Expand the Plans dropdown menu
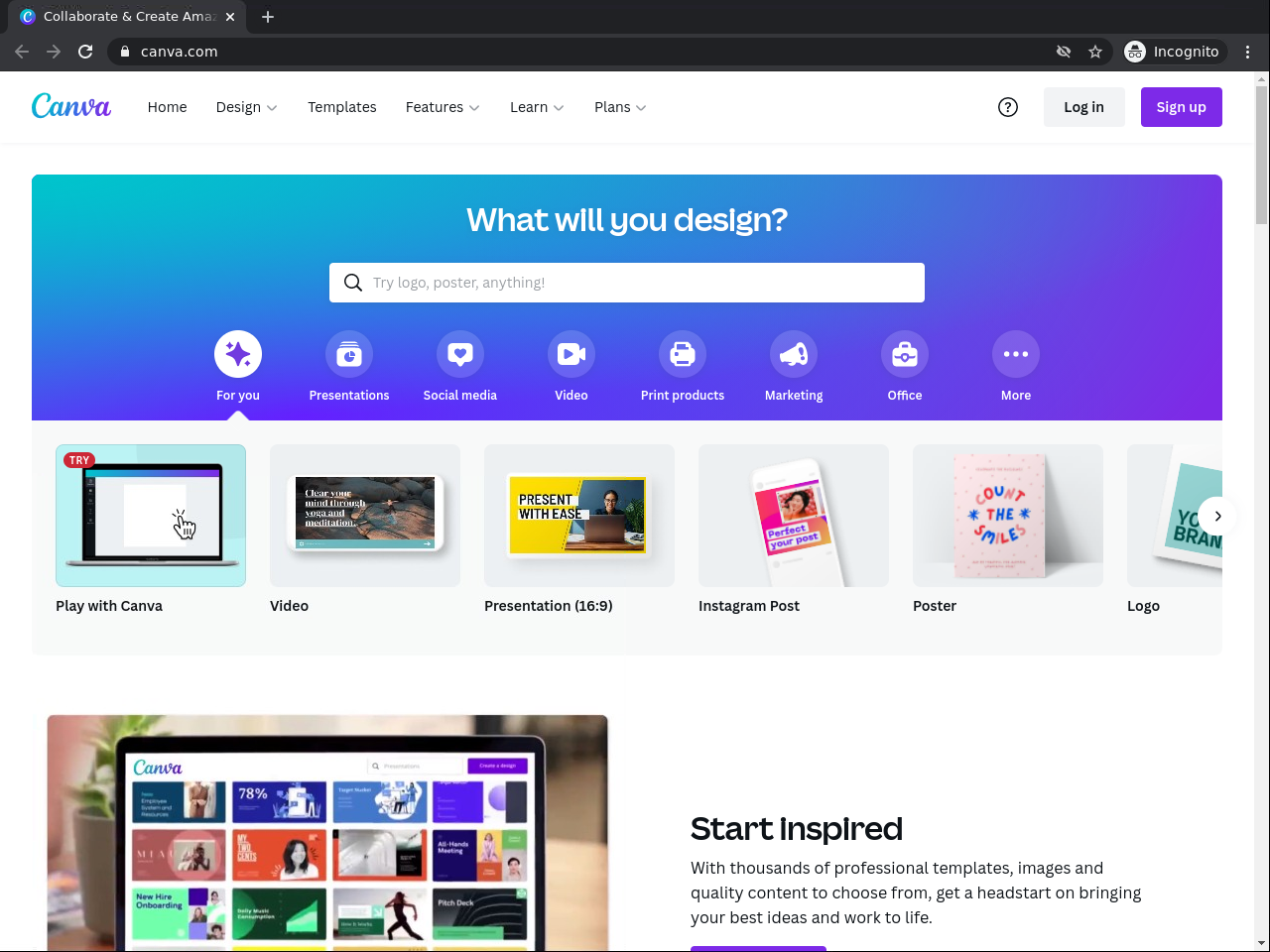1270x952 pixels. 620,107
